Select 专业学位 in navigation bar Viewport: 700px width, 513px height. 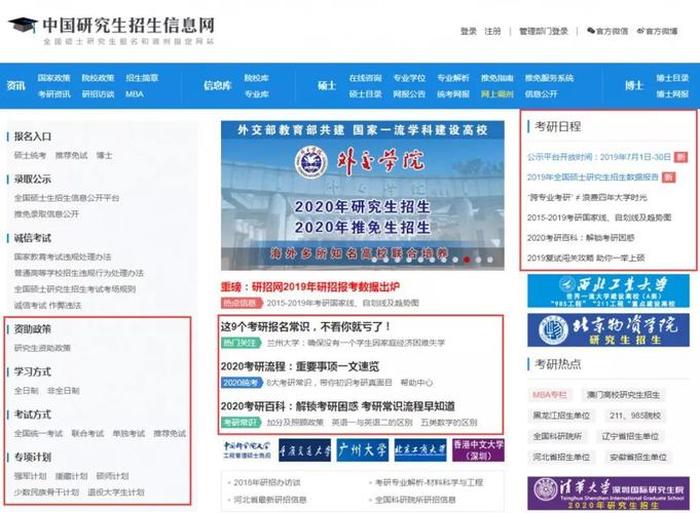(x=409, y=78)
